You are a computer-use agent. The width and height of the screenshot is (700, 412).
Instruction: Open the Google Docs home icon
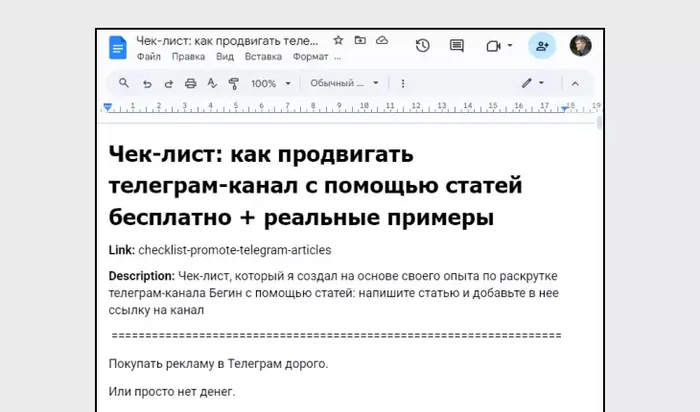point(118,47)
